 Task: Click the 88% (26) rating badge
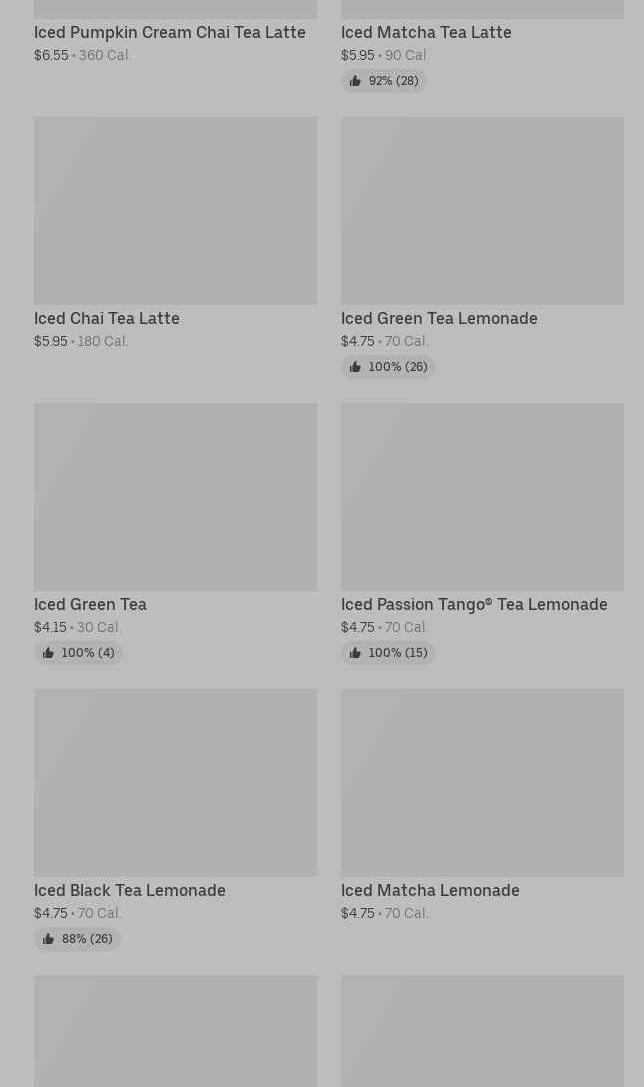click(78, 939)
